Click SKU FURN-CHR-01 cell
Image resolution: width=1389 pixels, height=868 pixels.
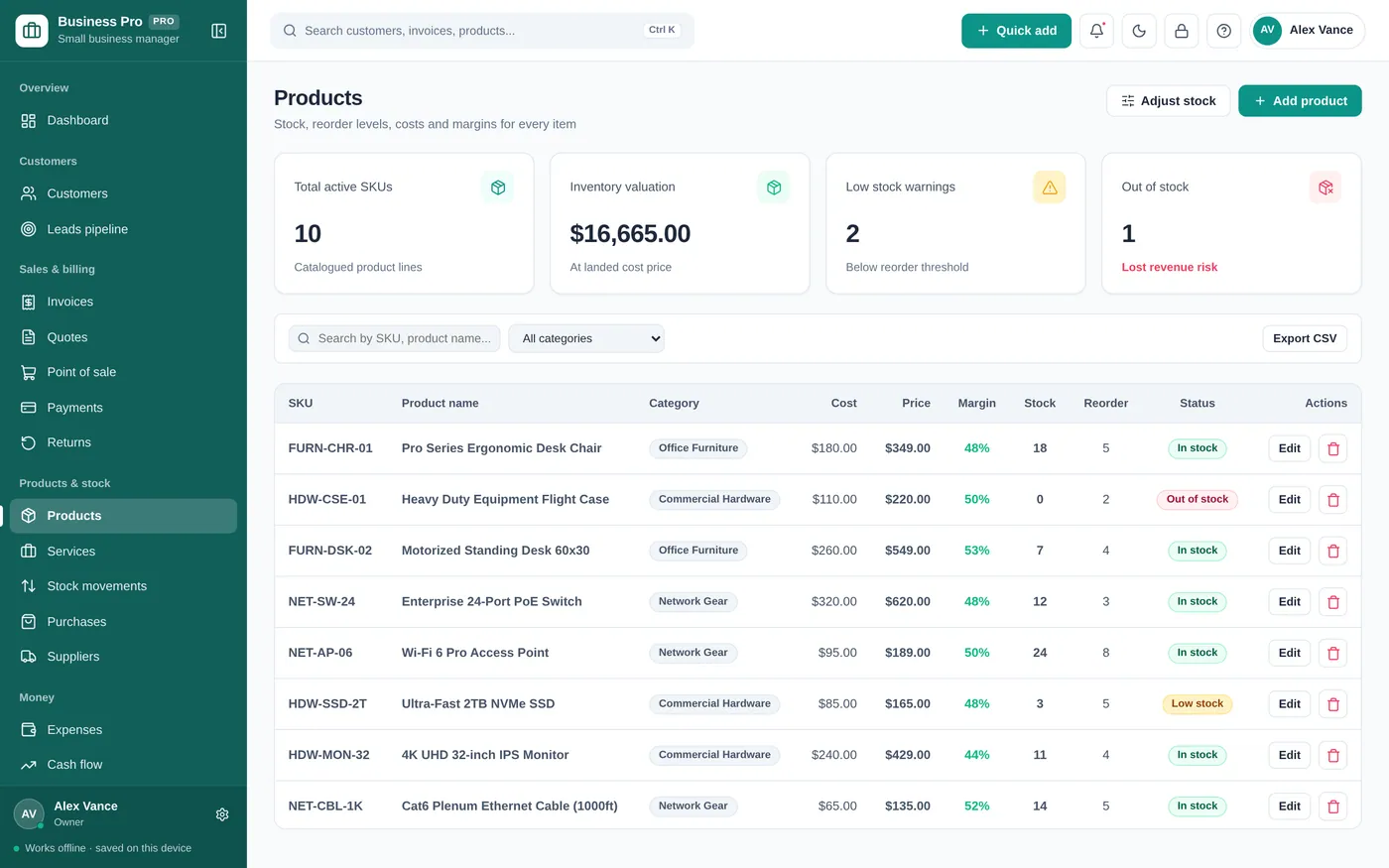[x=330, y=448]
